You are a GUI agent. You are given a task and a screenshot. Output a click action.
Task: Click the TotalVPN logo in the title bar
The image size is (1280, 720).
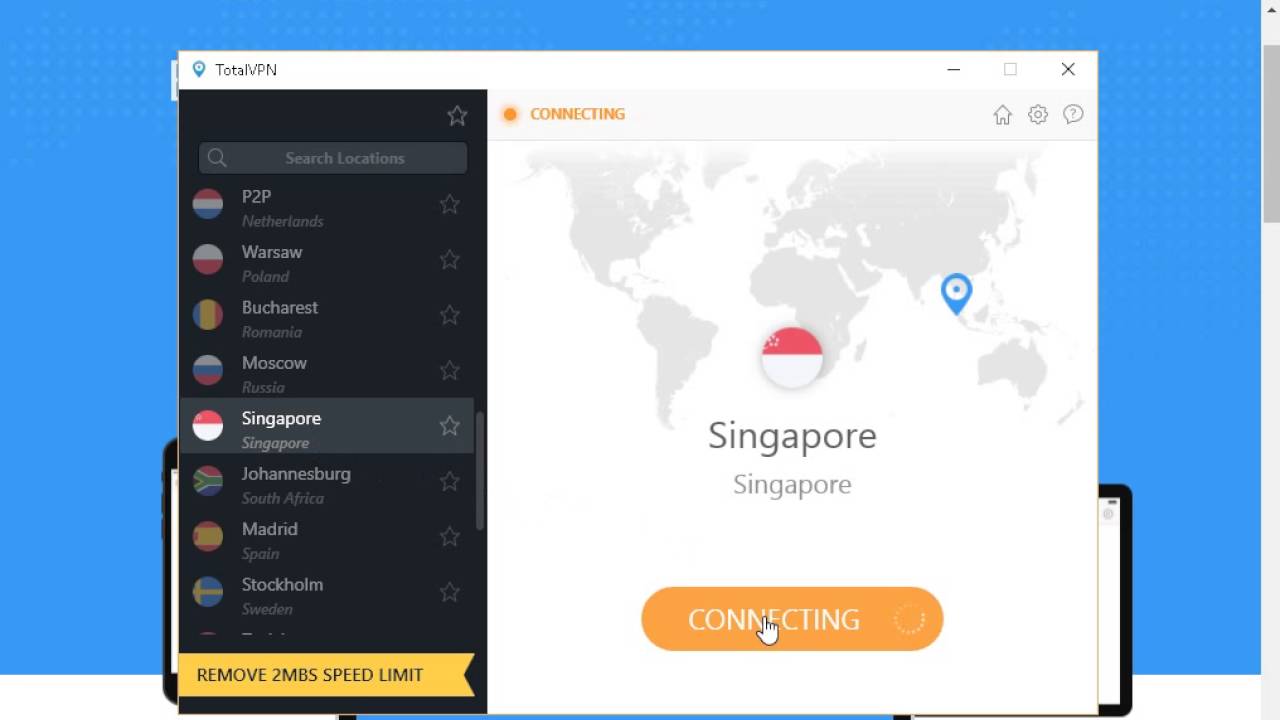(198, 70)
